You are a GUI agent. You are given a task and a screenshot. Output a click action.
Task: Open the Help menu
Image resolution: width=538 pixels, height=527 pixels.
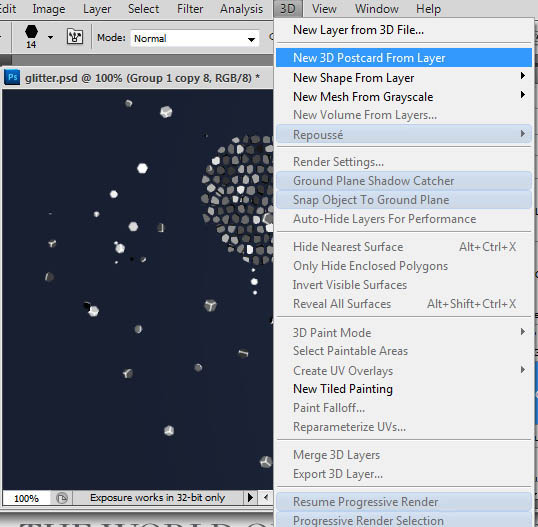pos(428,9)
